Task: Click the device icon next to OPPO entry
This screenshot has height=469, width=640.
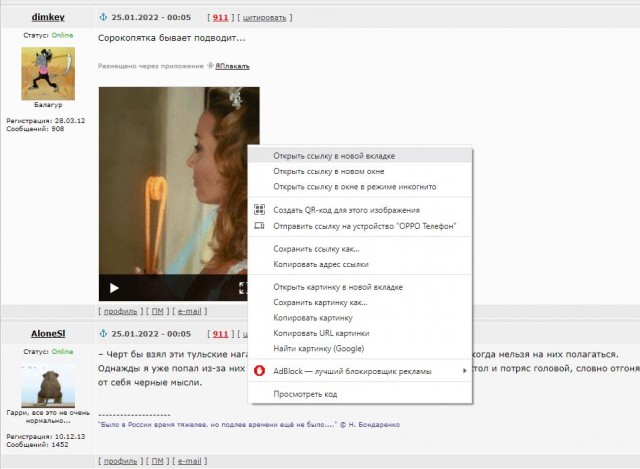Action: click(x=259, y=225)
